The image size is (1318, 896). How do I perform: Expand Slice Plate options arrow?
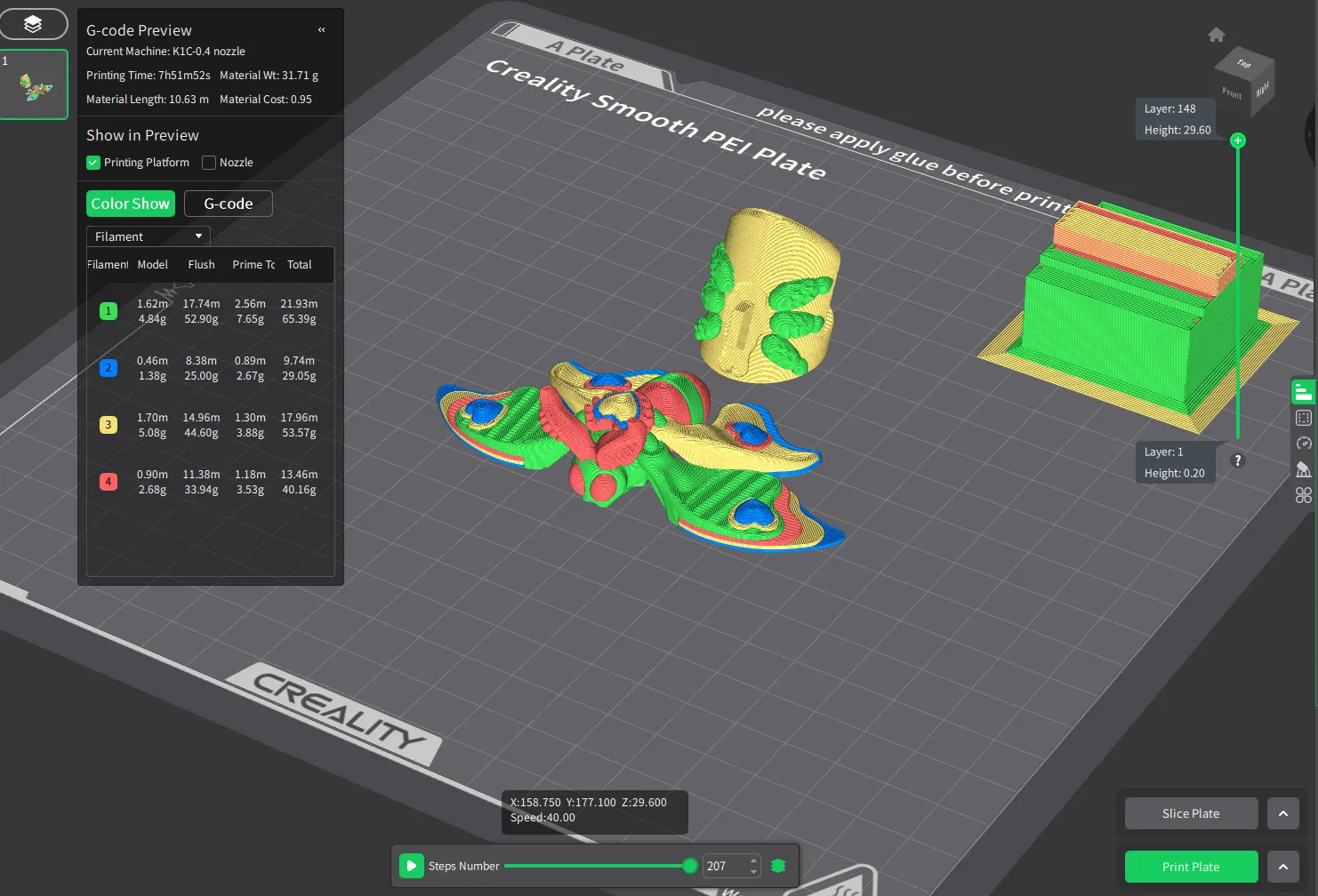coord(1283,813)
